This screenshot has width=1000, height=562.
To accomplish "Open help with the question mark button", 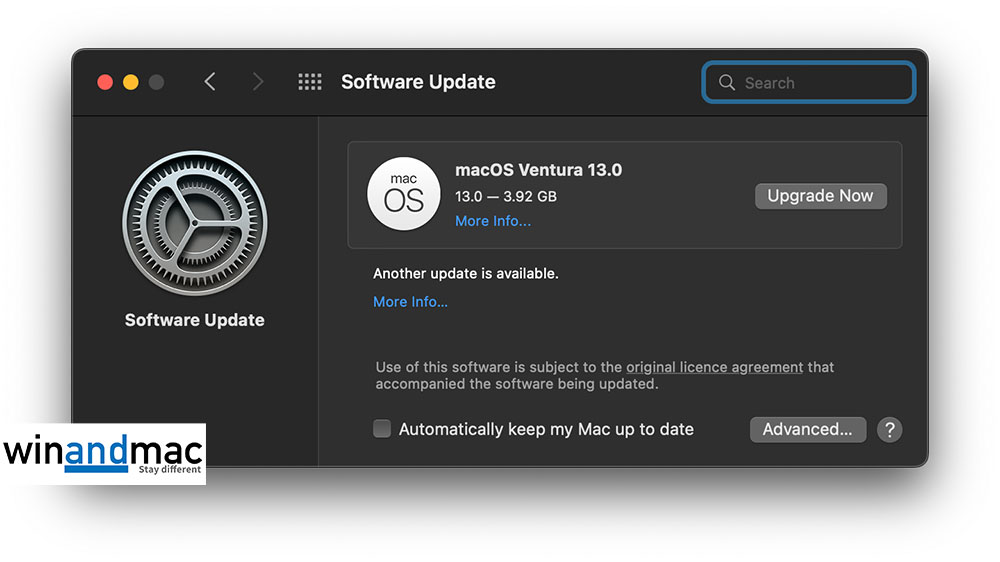I will click(x=889, y=429).
